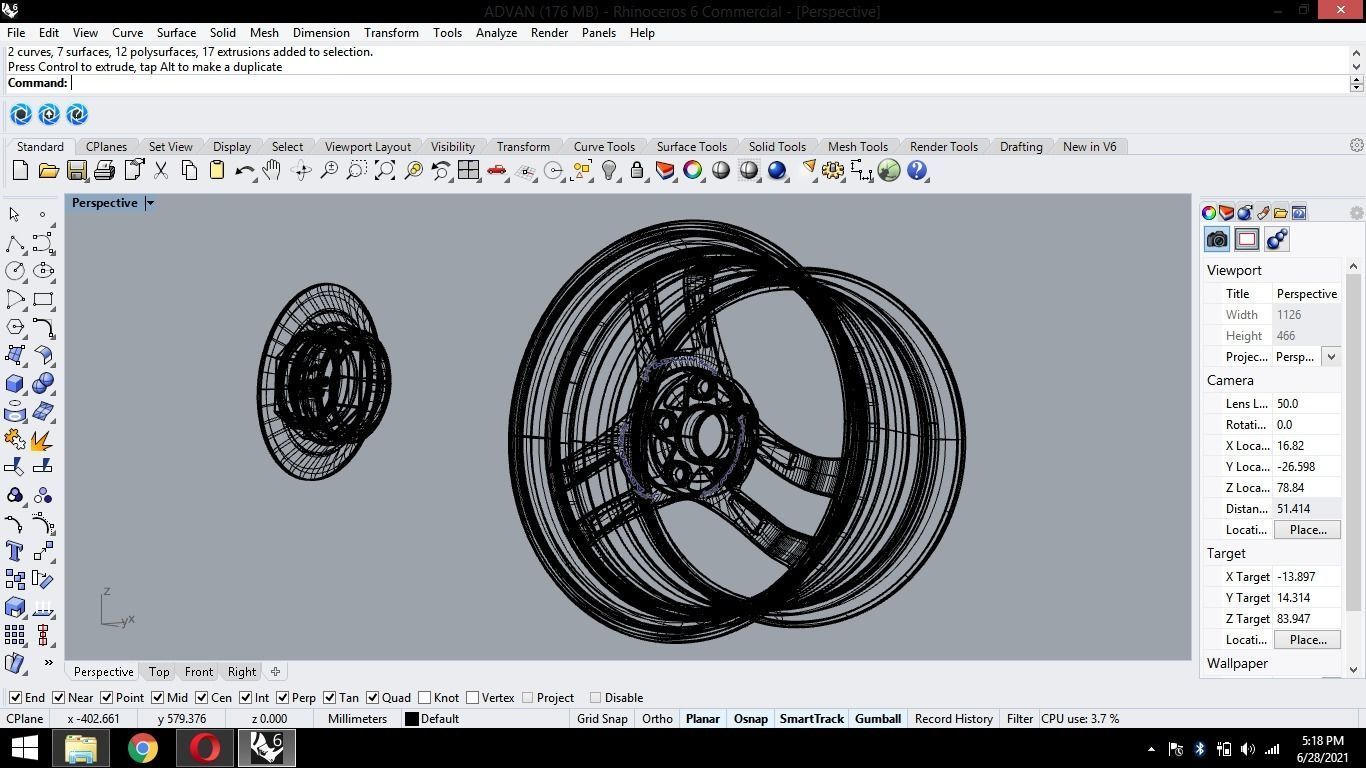Click the Render blue sphere icon
Viewport: 1366px width, 768px height.
tap(777, 171)
